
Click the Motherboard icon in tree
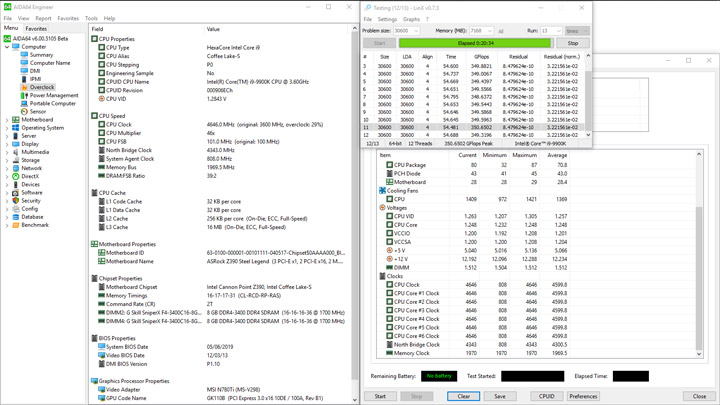16,119
